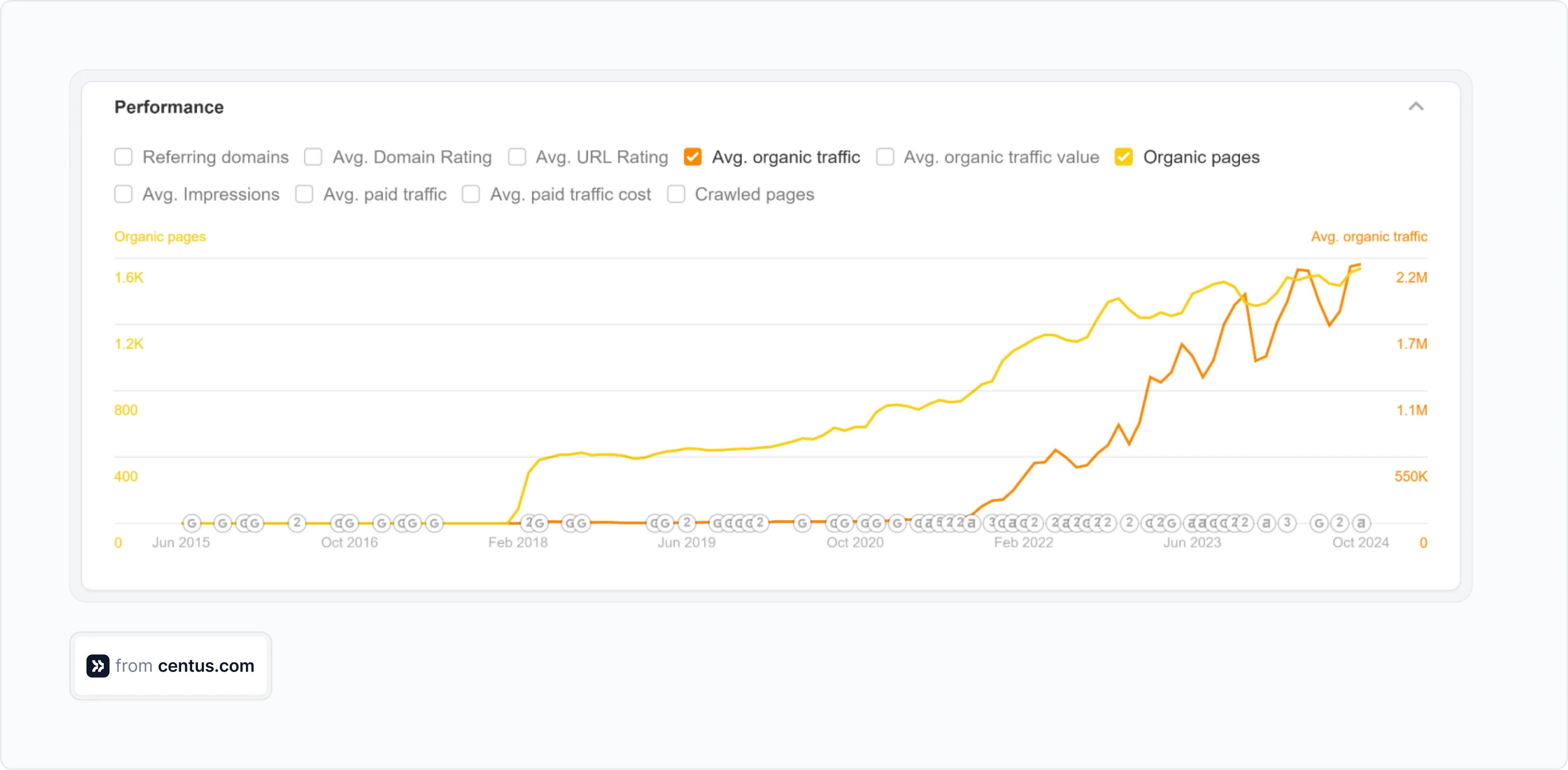This screenshot has height=770, width=1568.
Task: Enable the Referring domains metric
Action: pos(123,157)
